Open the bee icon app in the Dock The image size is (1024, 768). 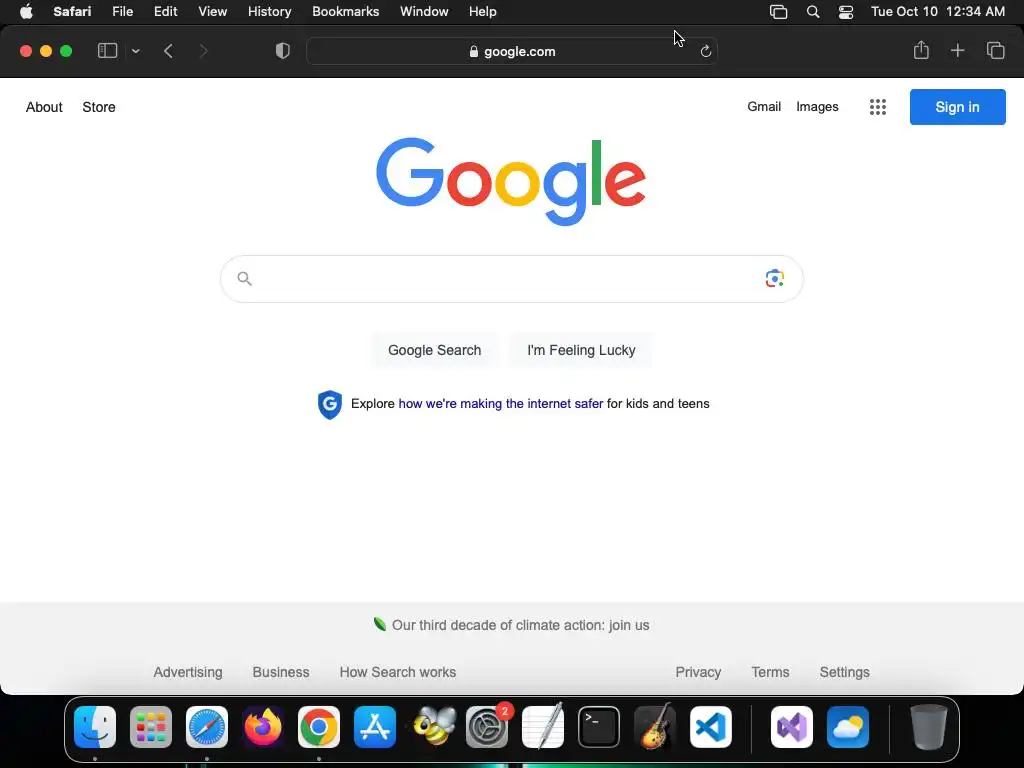point(432,727)
